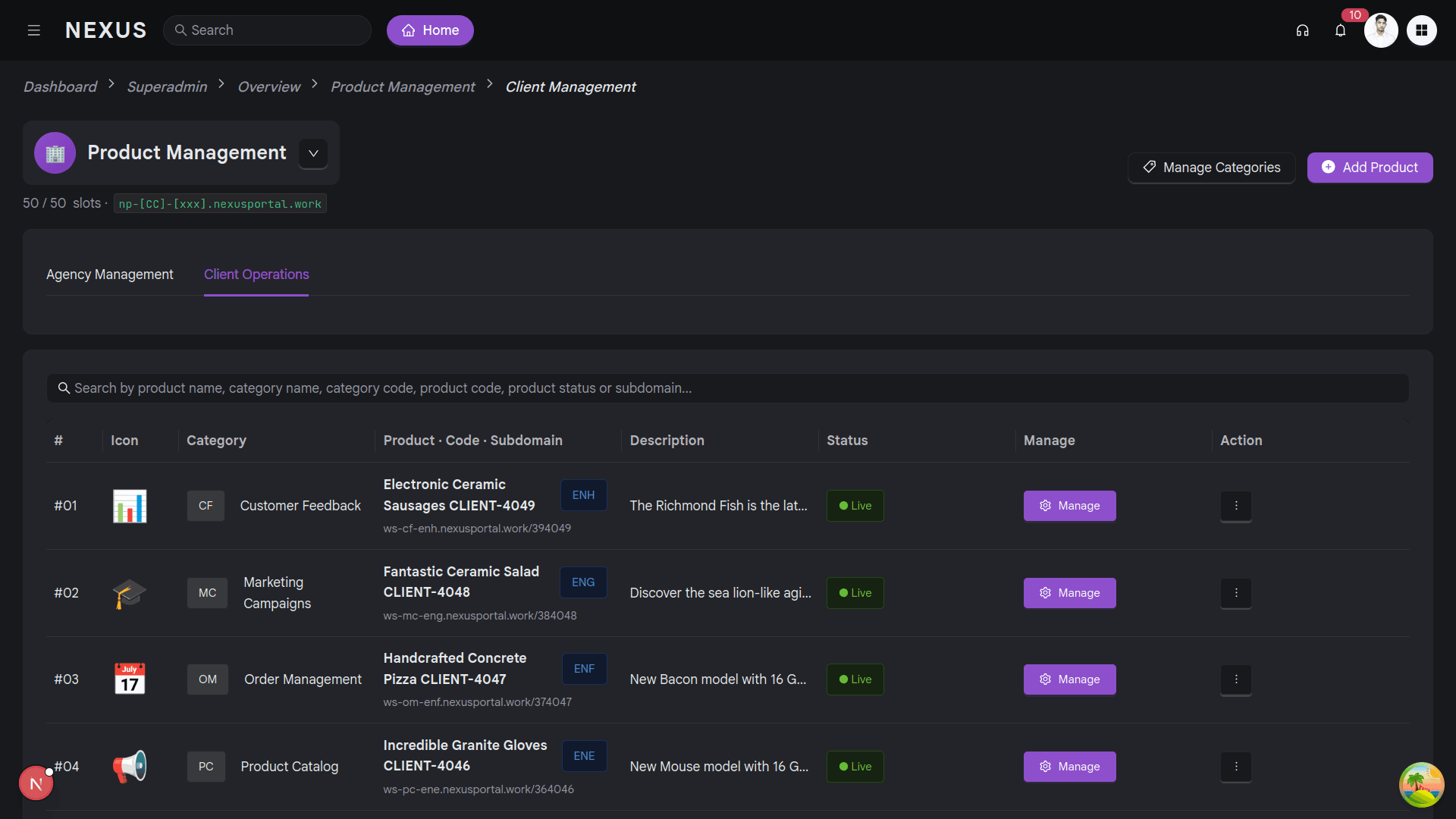Click the calendar icon in row #03

coord(130,679)
